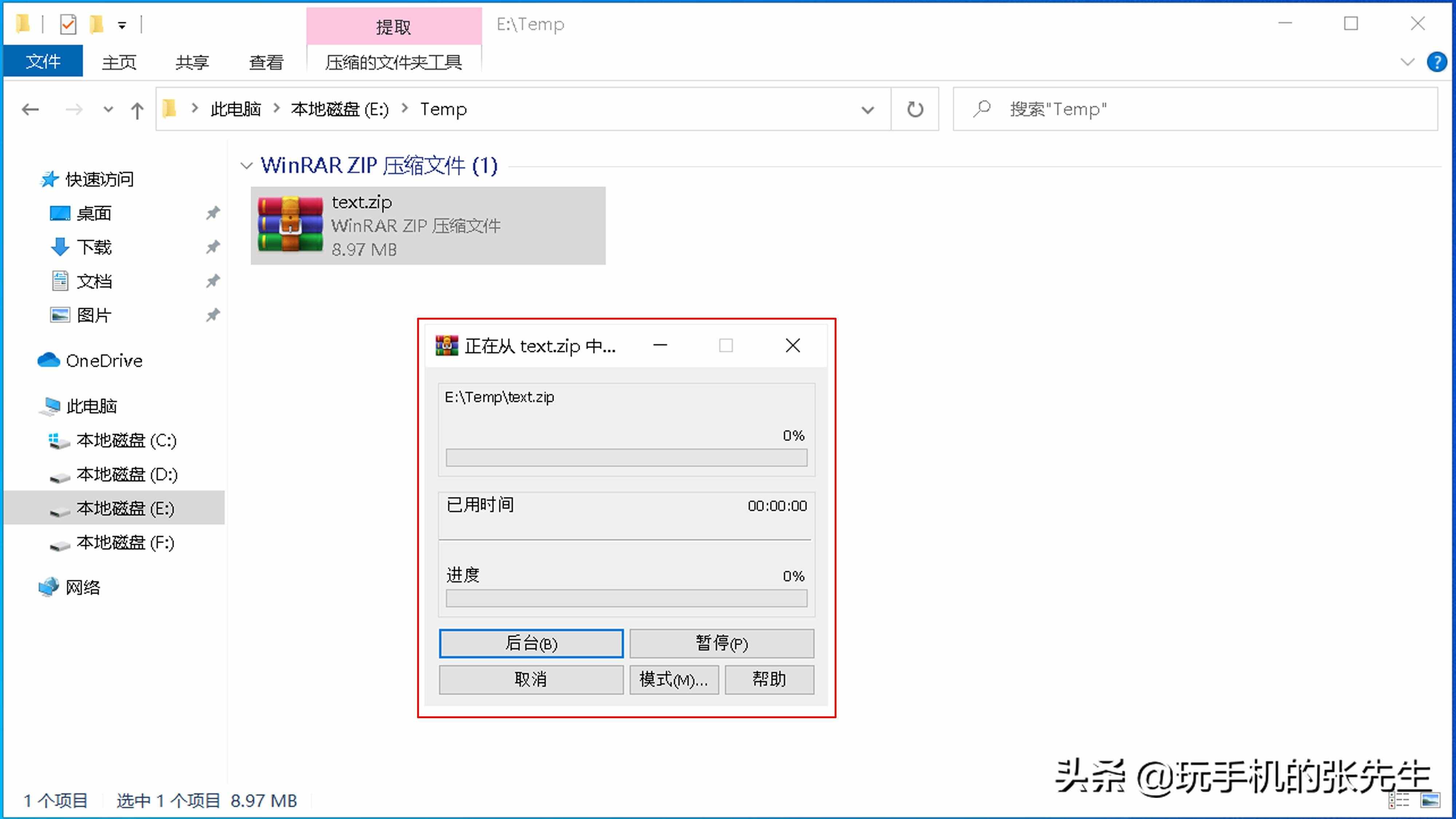Close the extraction dialog

pos(792,345)
